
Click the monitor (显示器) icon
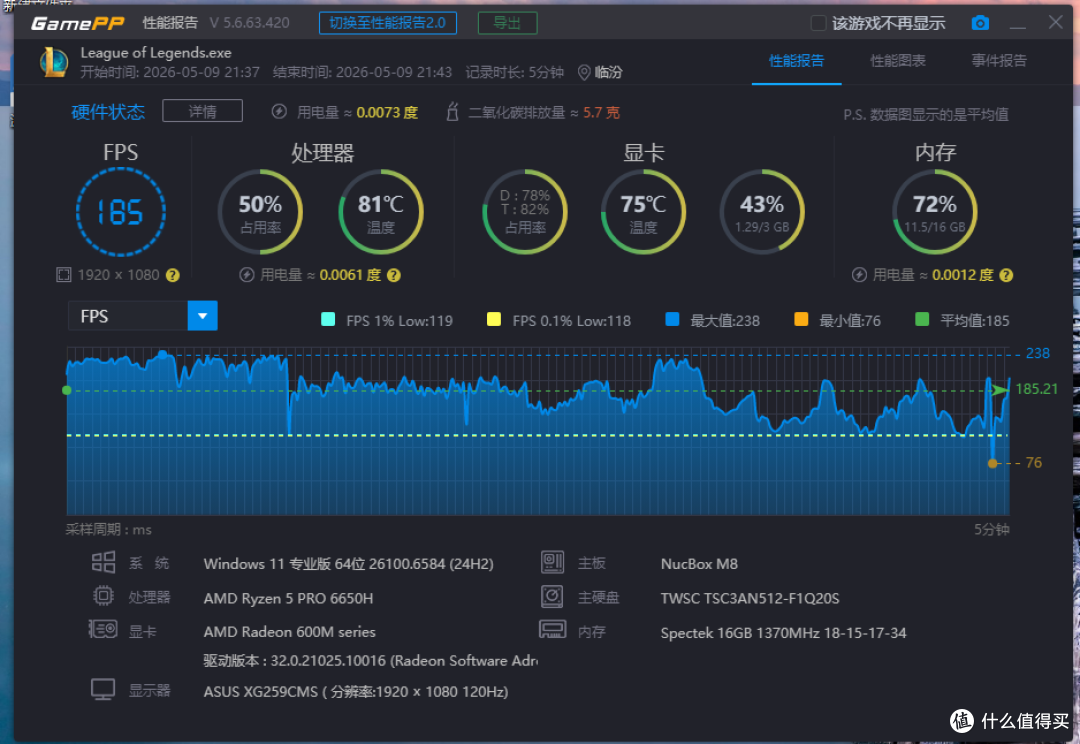pyautogui.click(x=103, y=690)
